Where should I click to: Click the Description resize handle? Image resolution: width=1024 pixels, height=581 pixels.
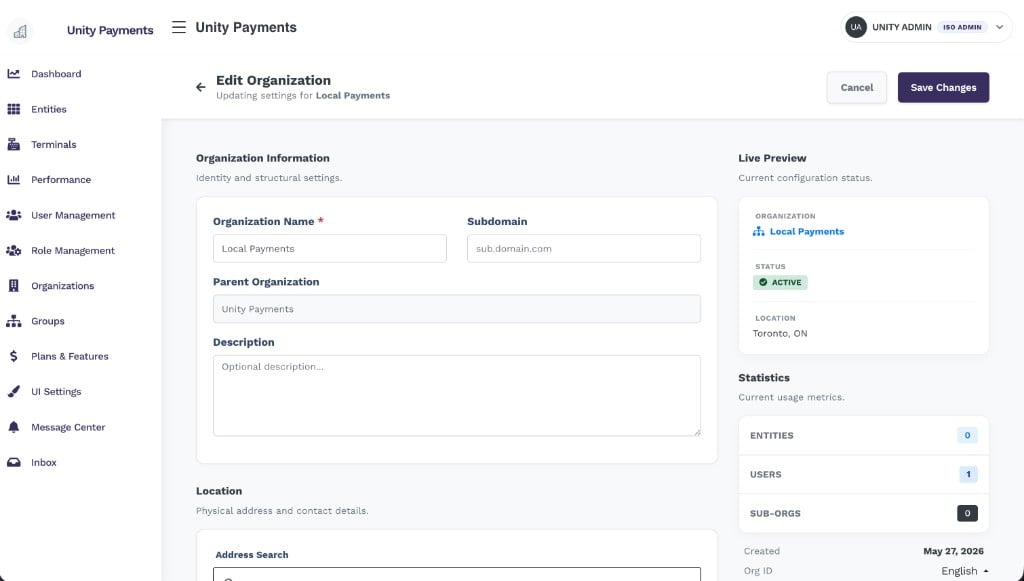pyautogui.click(x=697, y=432)
